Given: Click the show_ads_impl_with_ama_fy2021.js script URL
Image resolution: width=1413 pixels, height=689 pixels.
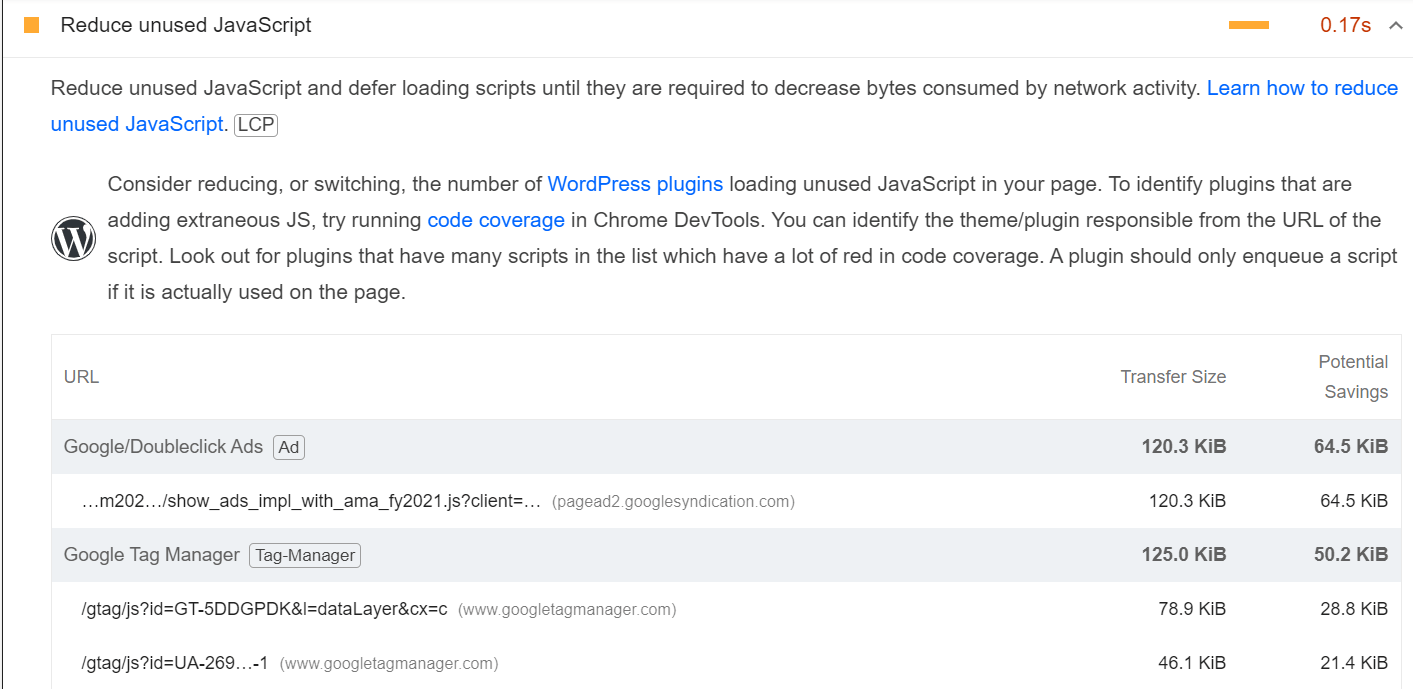Looking at the screenshot, I should (x=311, y=501).
